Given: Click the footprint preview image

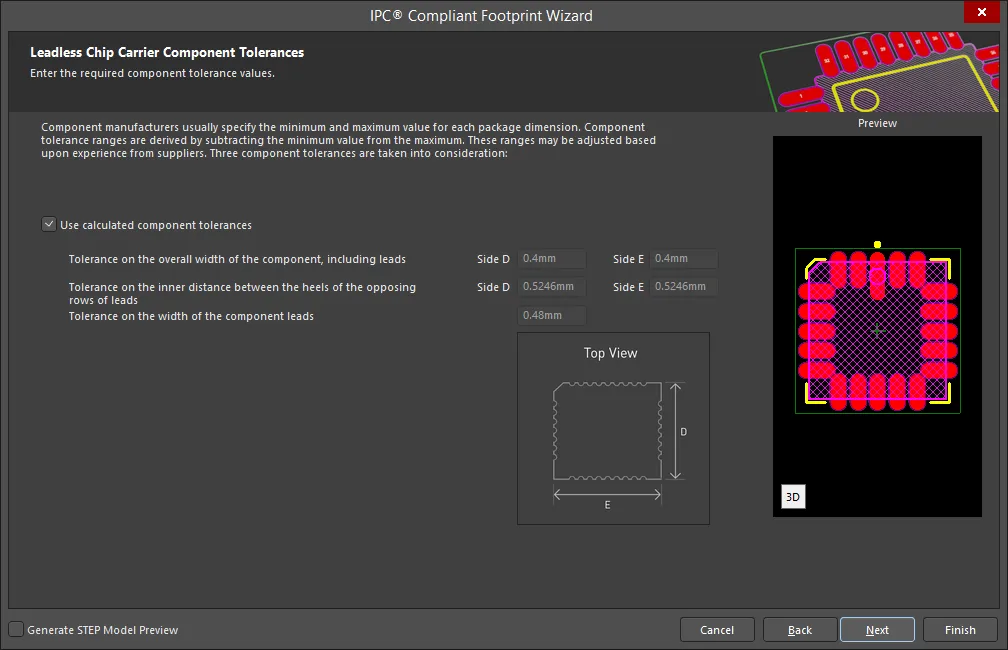Looking at the screenshot, I should [877, 326].
